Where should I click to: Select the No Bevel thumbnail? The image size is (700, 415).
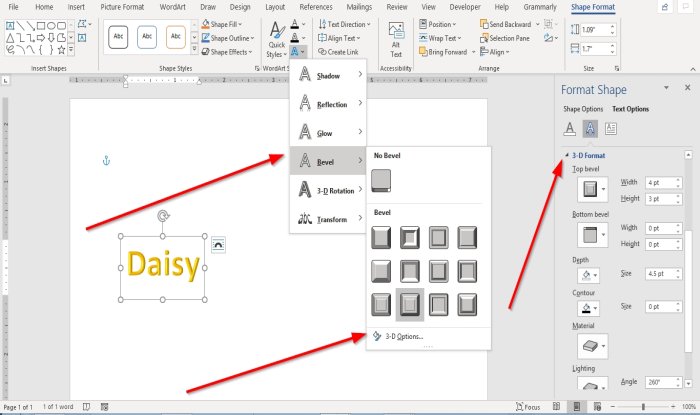pos(381,181)
